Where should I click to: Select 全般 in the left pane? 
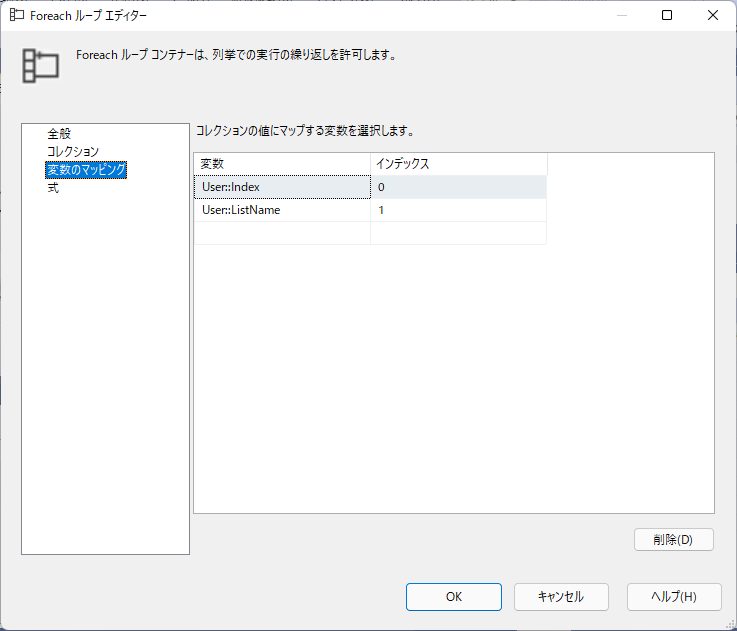tap(59, 134)
